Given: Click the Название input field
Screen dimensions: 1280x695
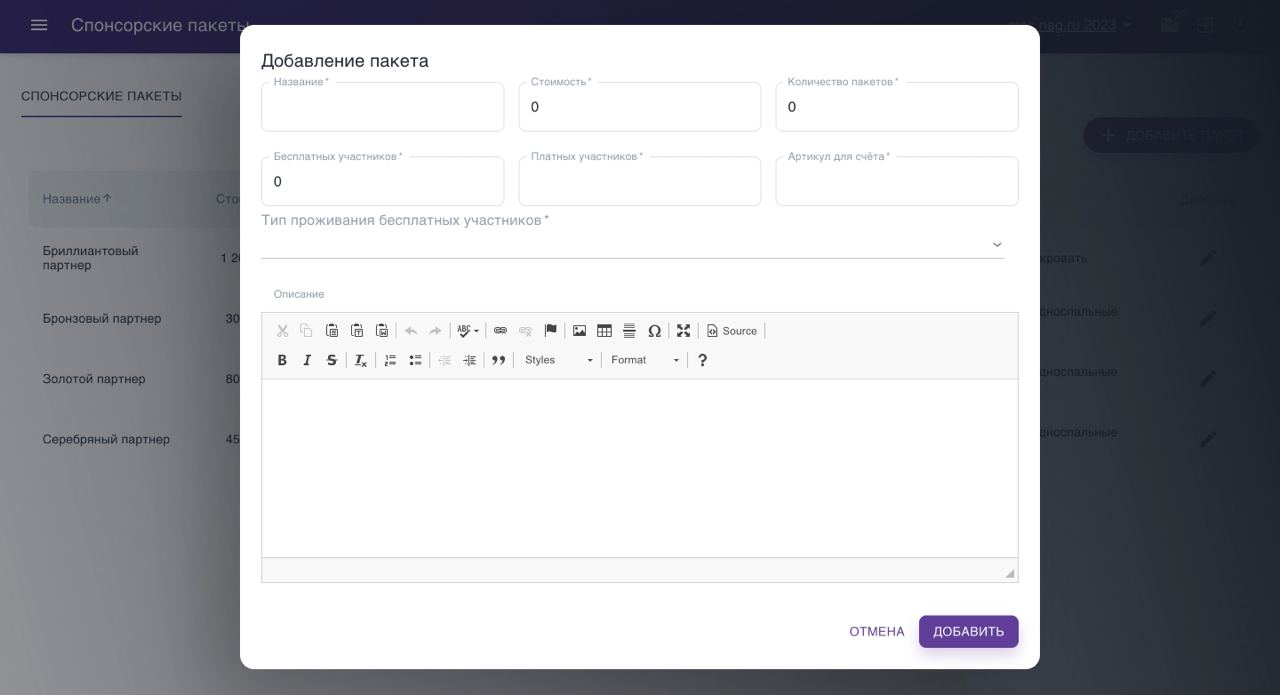Looking at the screenshot, I should 382,108.
